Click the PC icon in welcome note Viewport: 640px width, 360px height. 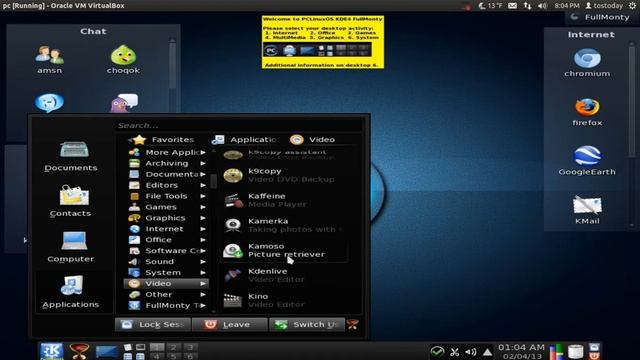pyautogui.click(x=271, y=51)
